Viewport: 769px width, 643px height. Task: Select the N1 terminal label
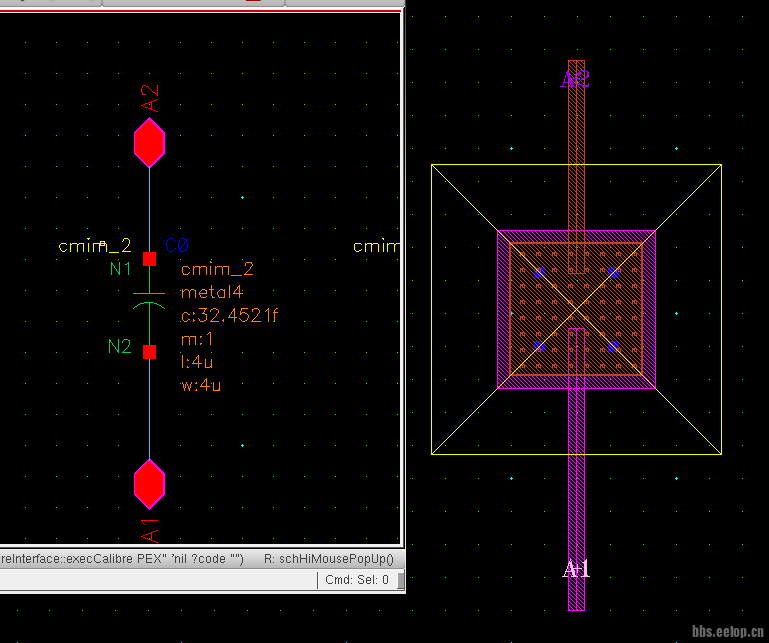click(120, 269)
